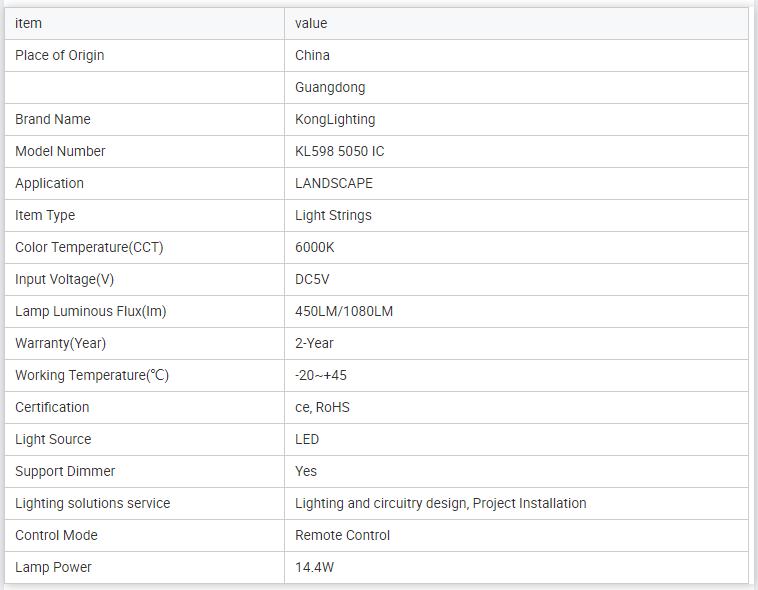
Task: Click the 'China' value cell
Action: coord(312,55)
